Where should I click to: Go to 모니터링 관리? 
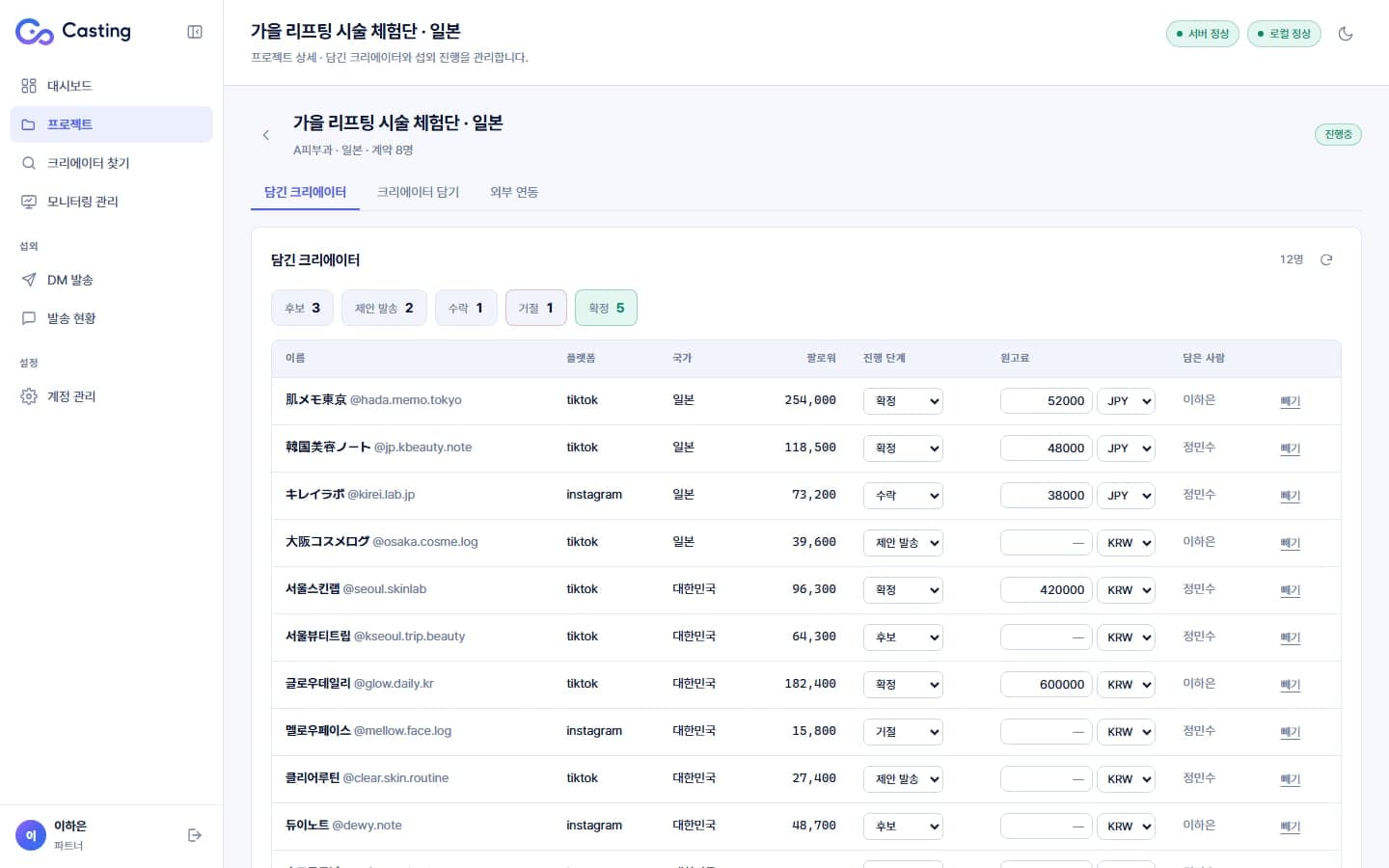point(111,202)
